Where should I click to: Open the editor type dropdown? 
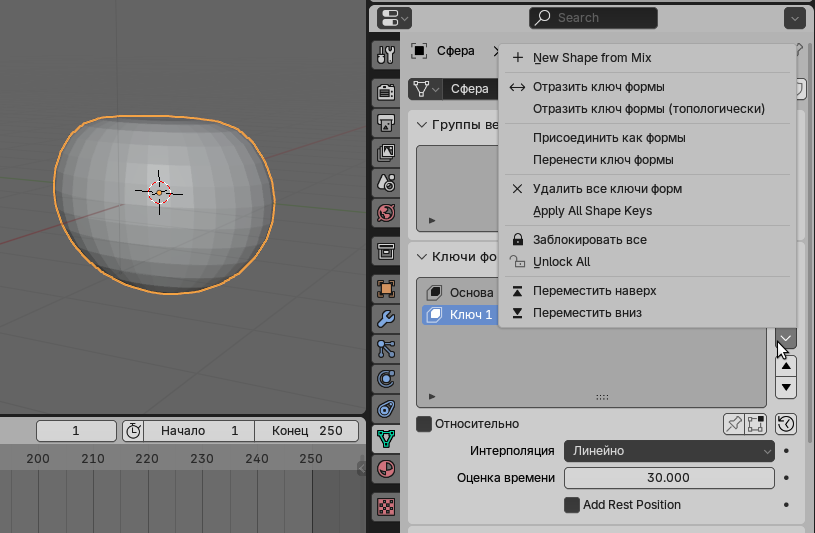pyautogui.click(x=394, y=18)
